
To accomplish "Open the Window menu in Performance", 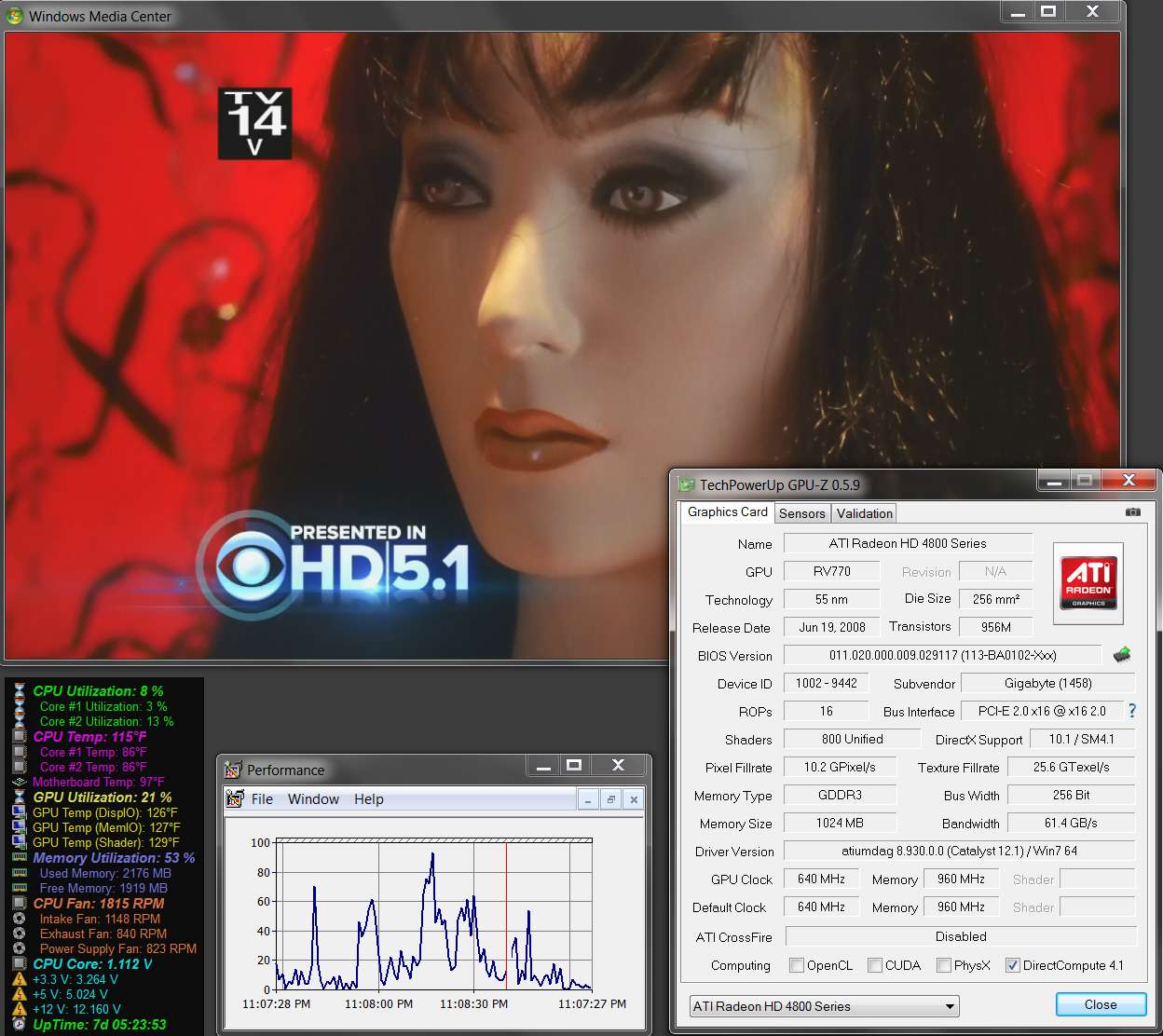I will click(x=313, y=799).
